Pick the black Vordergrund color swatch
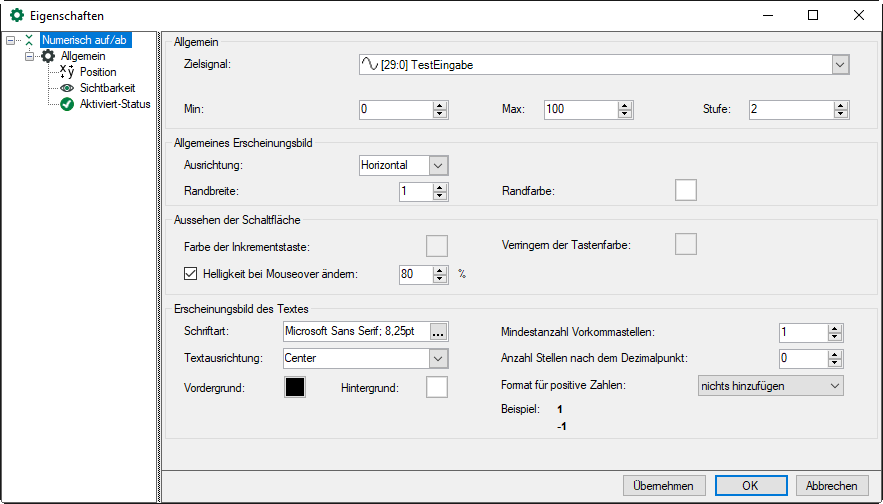Viewport: 883px width, 504px height. pyautogui.click(x=295, y=387)
